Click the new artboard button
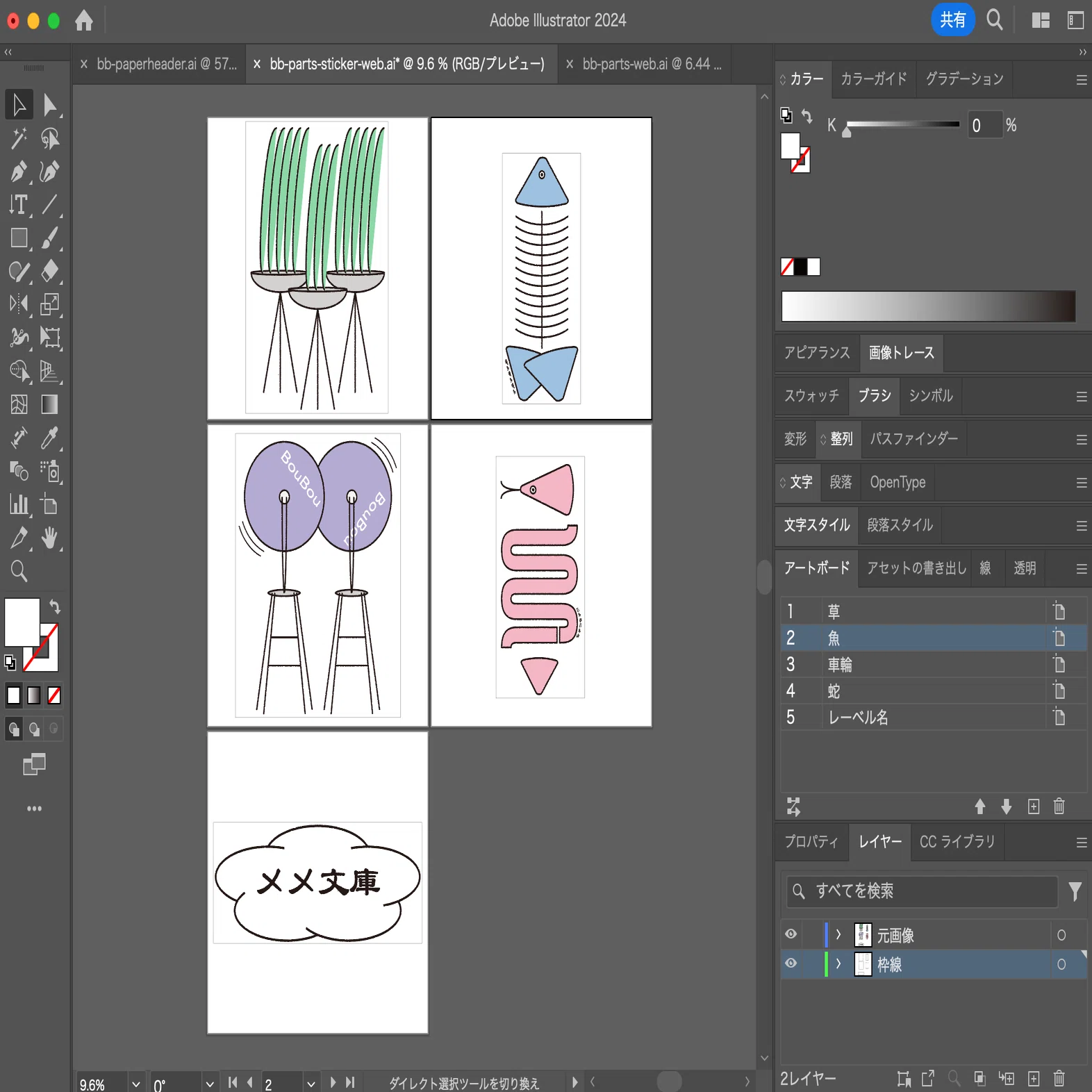Image resolution: width=1092 pixels, height=1092 pixels. coord(1033,806)
